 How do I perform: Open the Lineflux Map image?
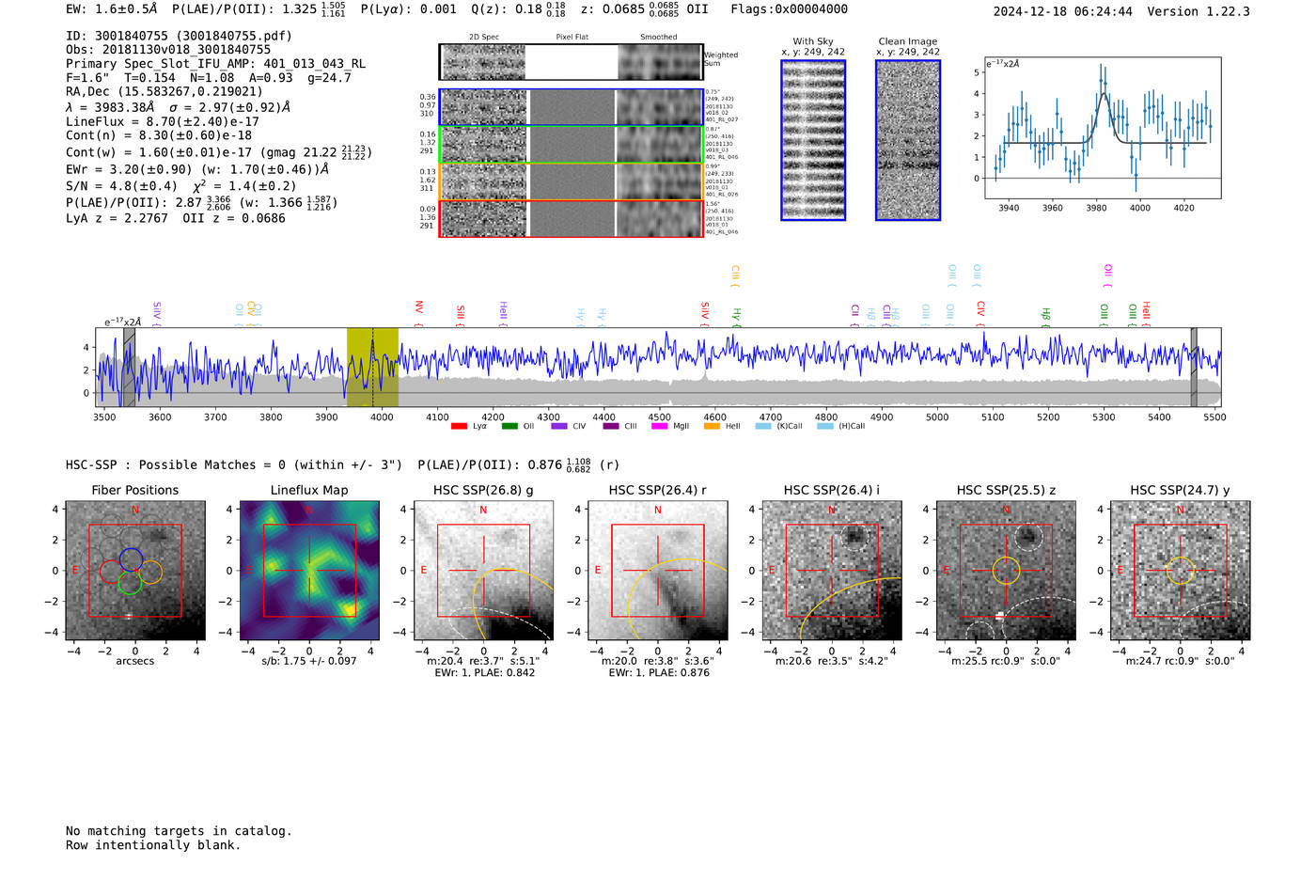pyautogui.click(x=309, y=571)
